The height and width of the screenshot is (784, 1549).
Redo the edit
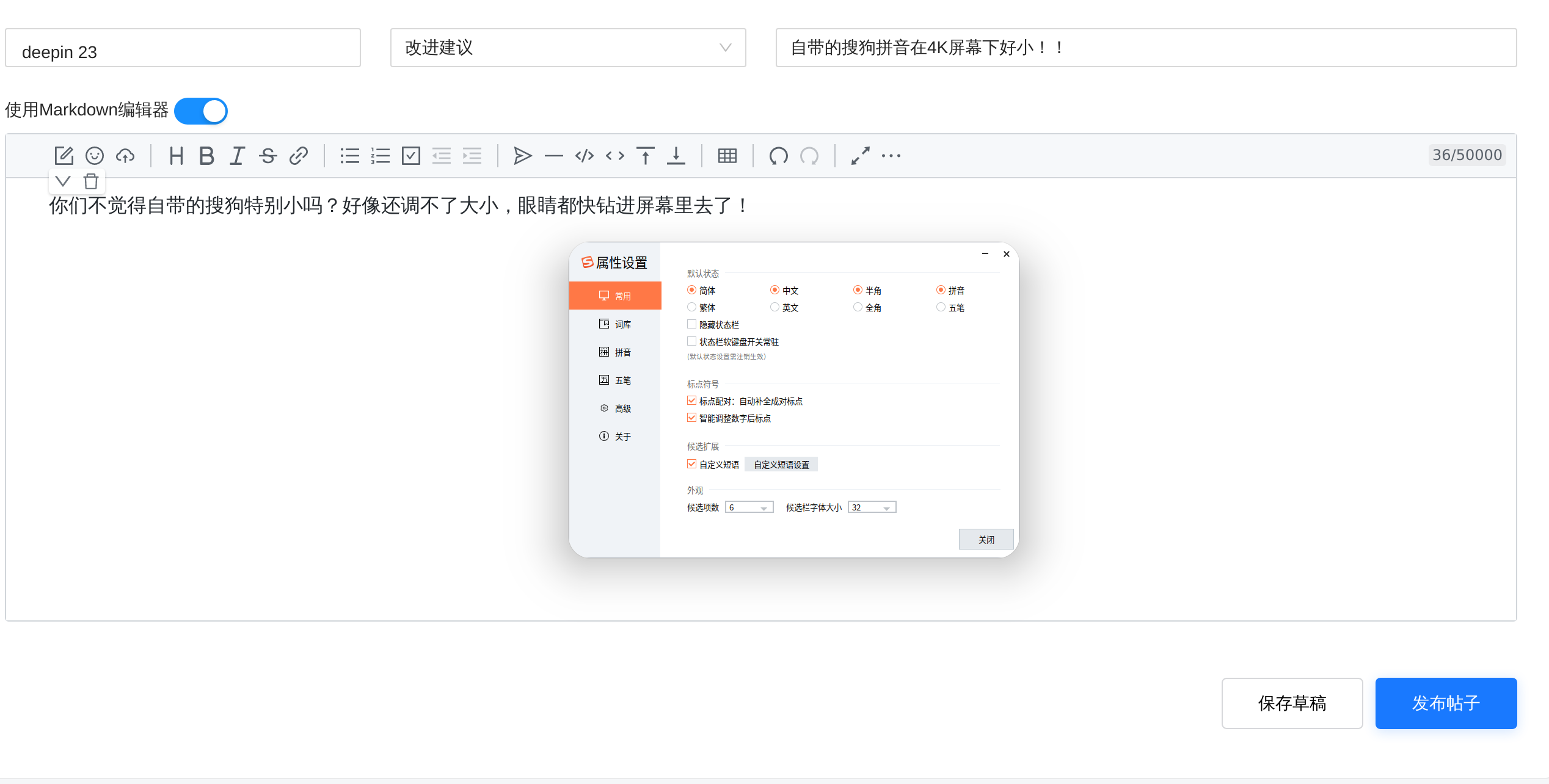(809, 156)
